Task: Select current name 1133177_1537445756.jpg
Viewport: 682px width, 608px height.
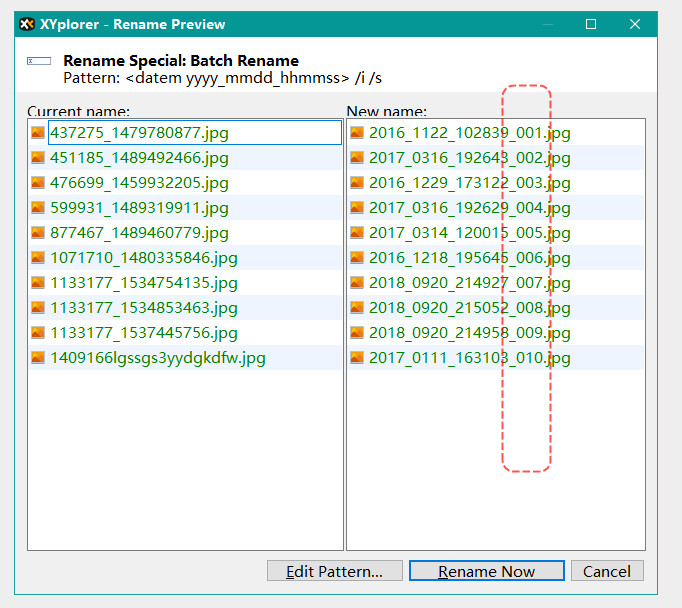Action: 144,332
